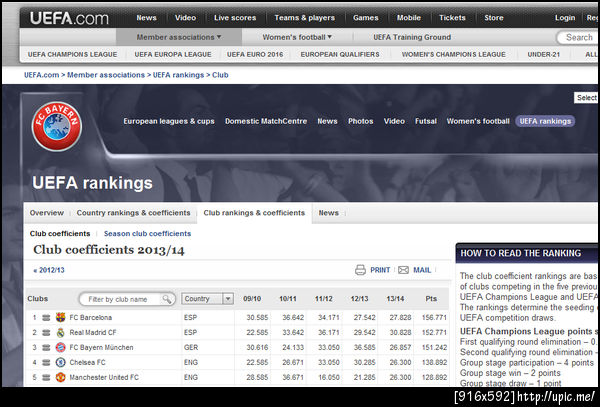Click Manchester United FC club crest

click(60, 377)
